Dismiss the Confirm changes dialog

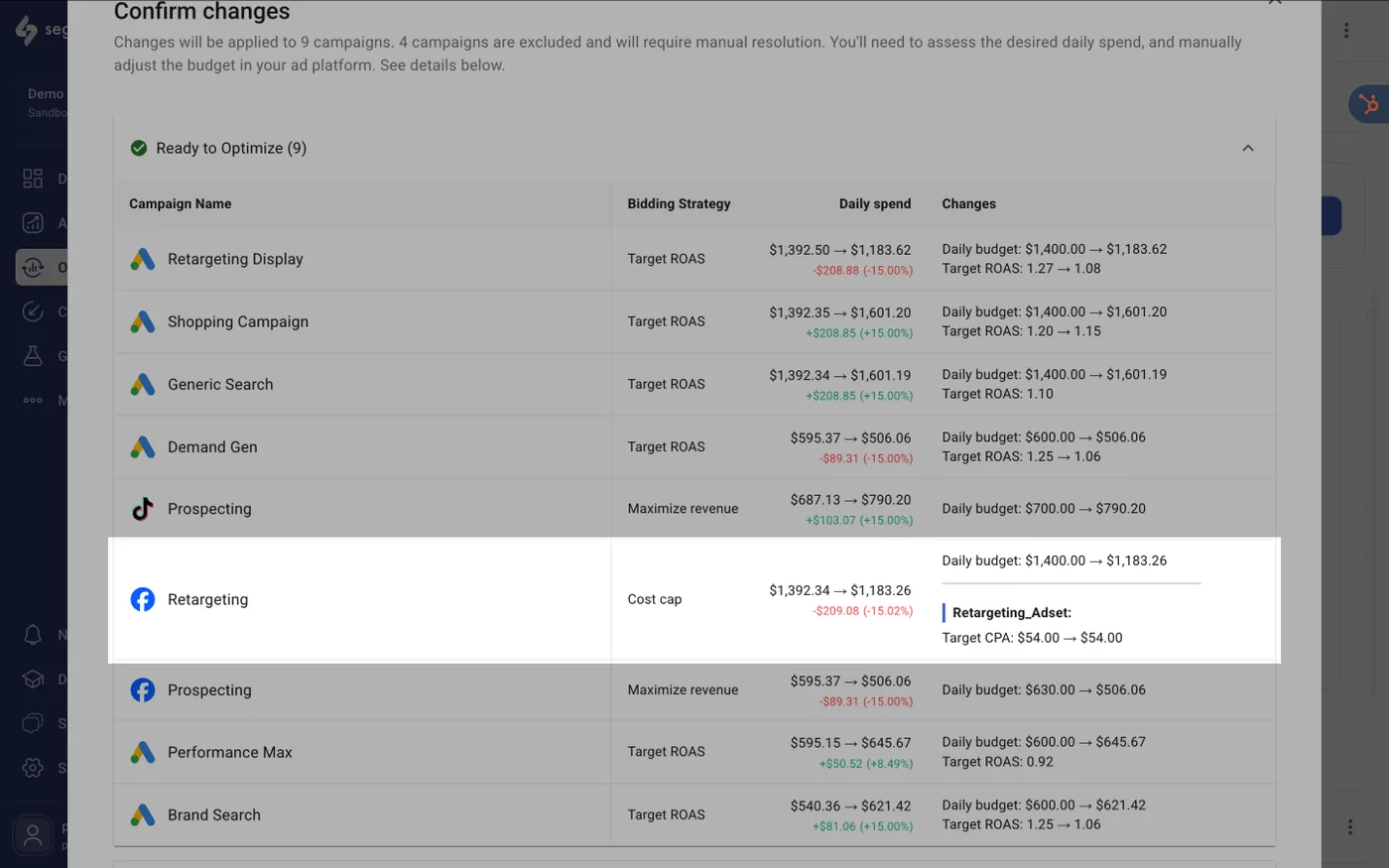[x=1275, y=4]
